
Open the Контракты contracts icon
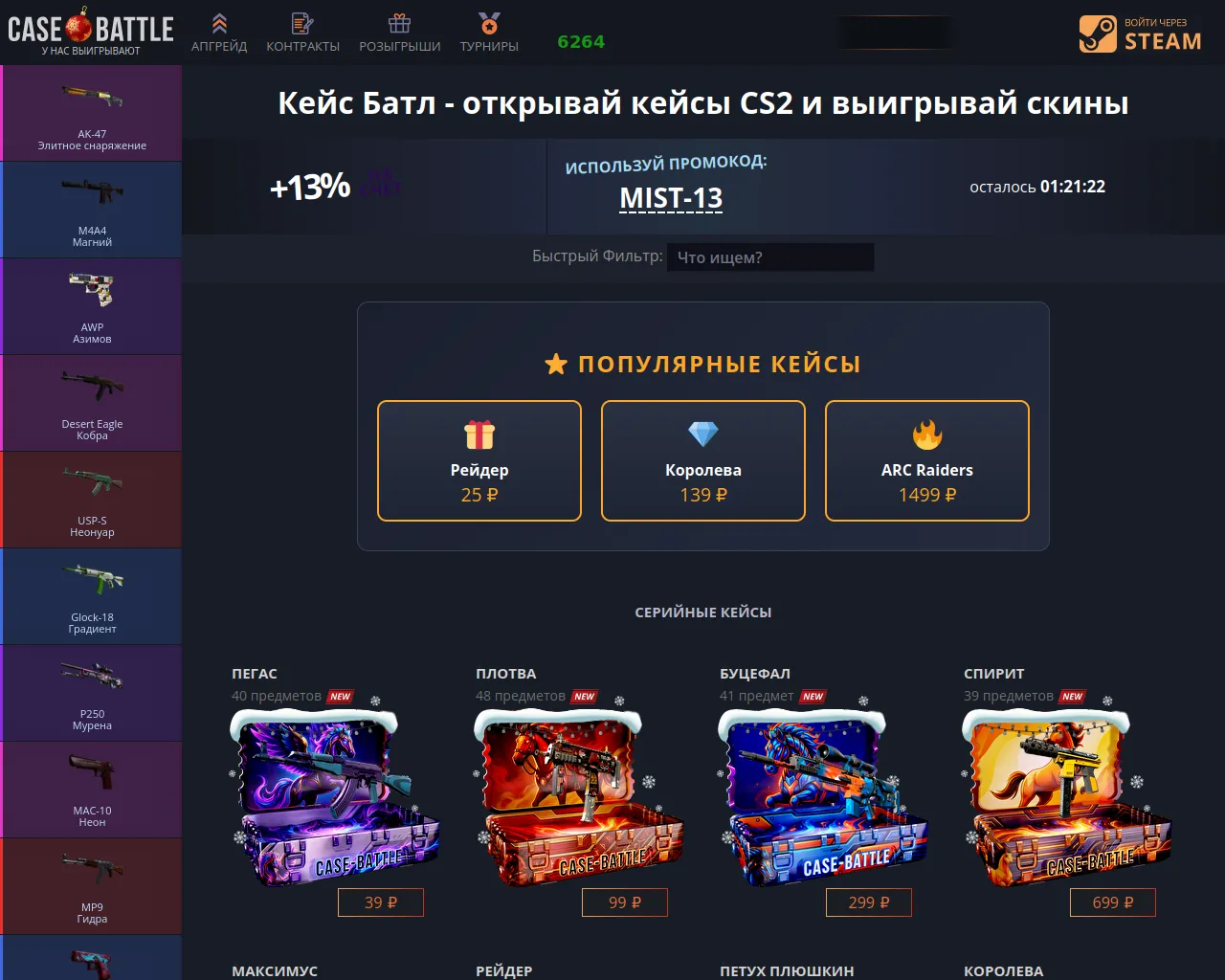[302, 23]
